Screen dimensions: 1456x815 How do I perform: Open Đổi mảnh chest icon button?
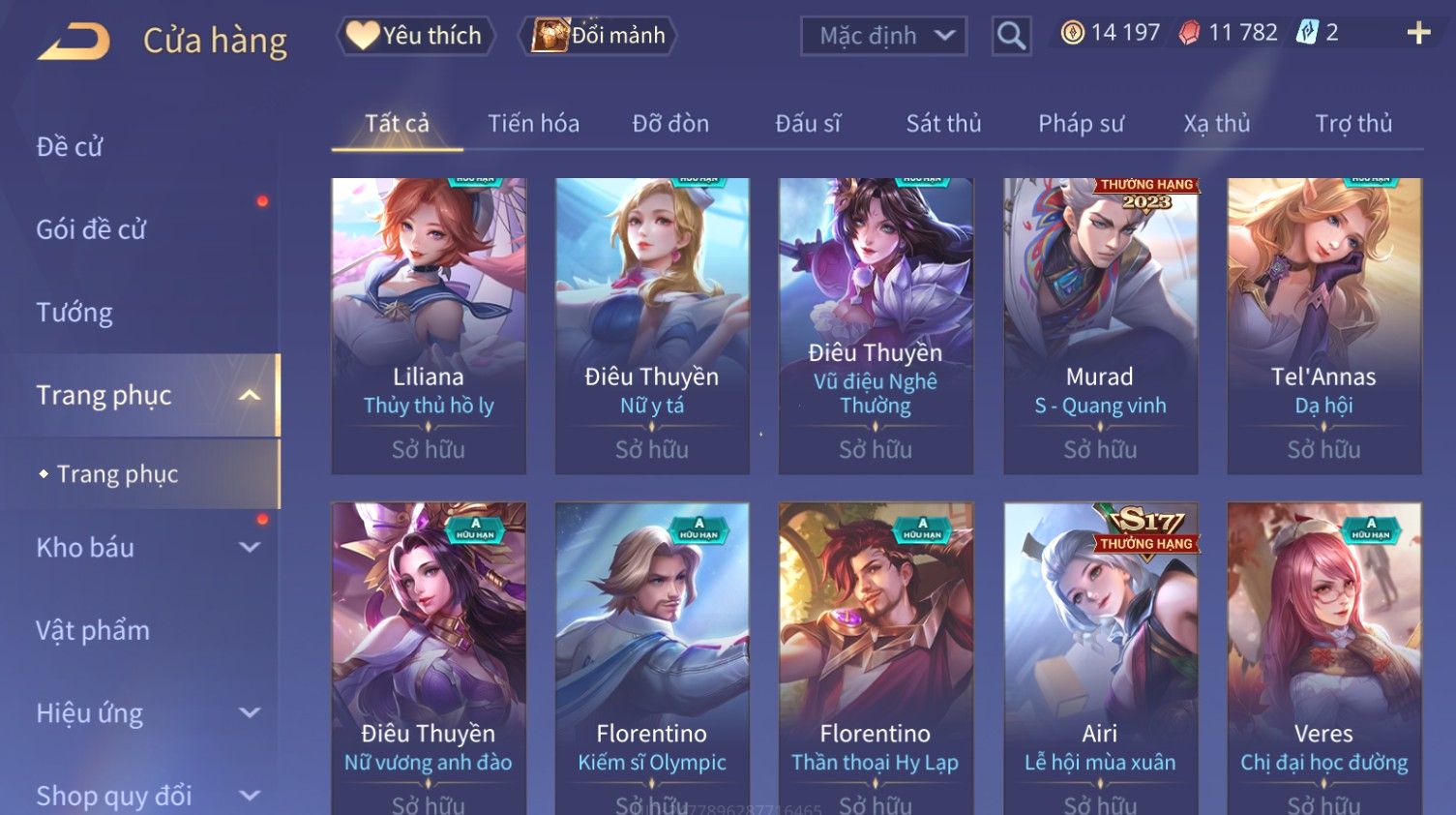[597, 36]
